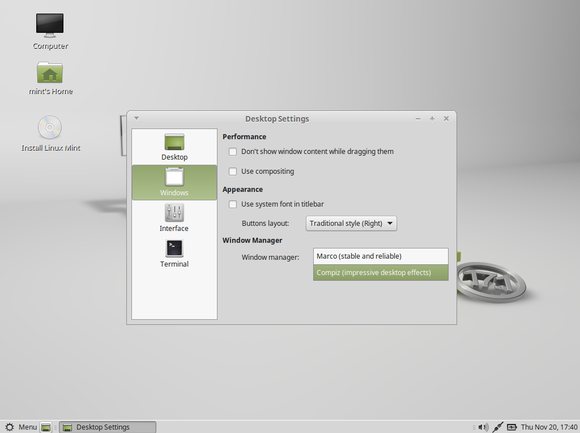Image resolution: width=580 pixels, height=433 pixels.
Task: Select the Terminal category in sidebar
Action: pyautogui.click(x=174, y=253)
